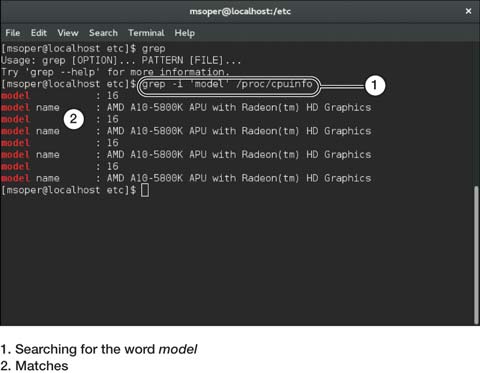This screenshot has height=373, width=480.
Task: Open the Edit menu
Action: coord(39,33)
